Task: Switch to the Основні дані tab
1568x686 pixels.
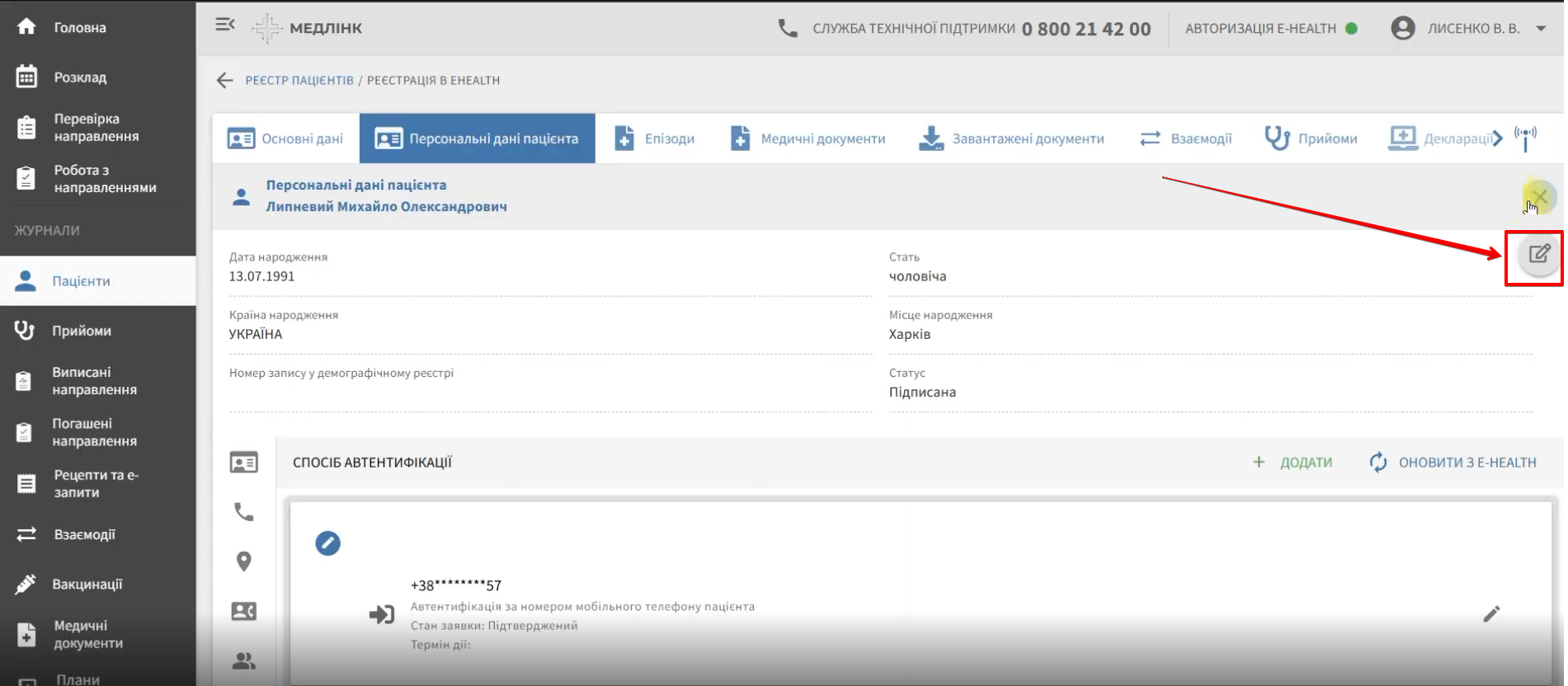Action: point(285,139)
